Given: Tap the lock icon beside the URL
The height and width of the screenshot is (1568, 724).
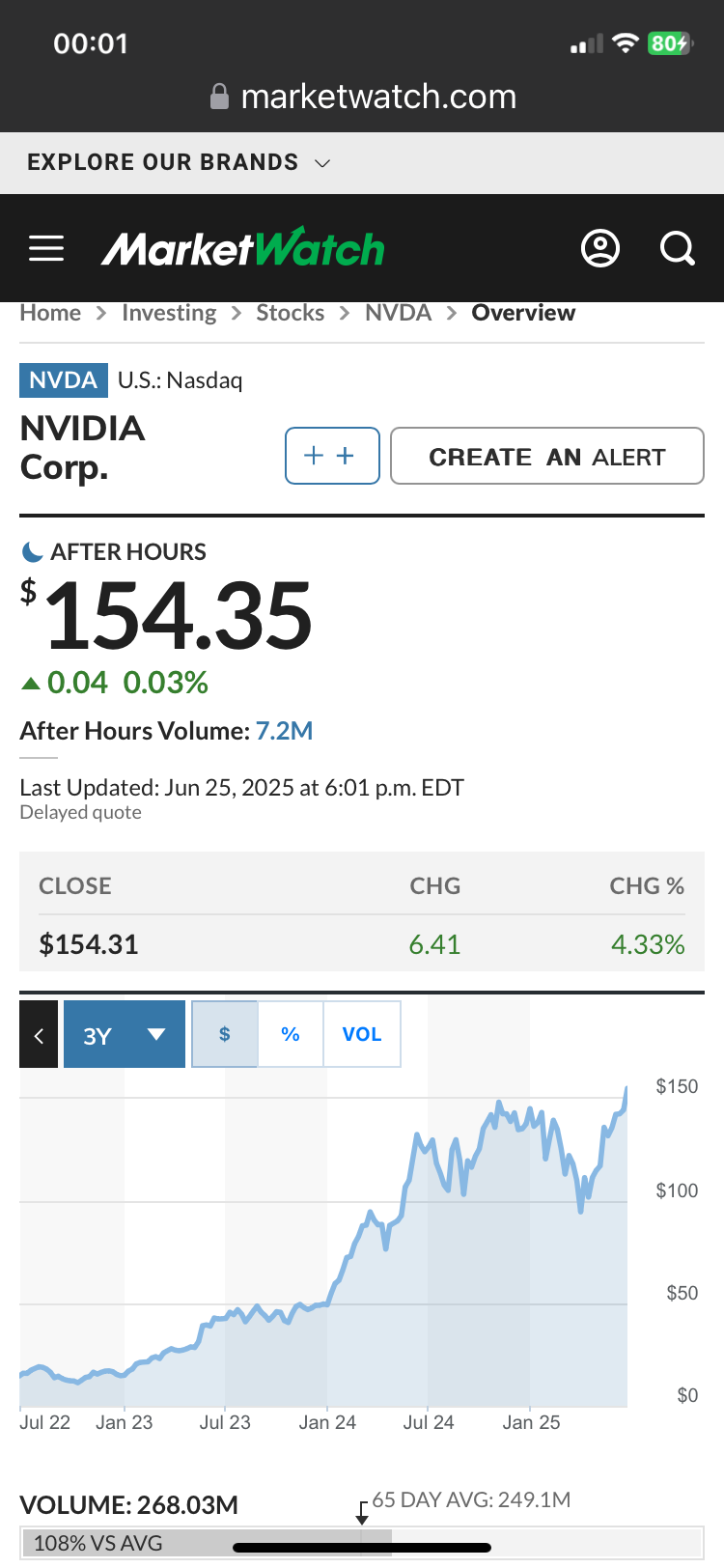Looking at the screenshot, I should [220, 97].
